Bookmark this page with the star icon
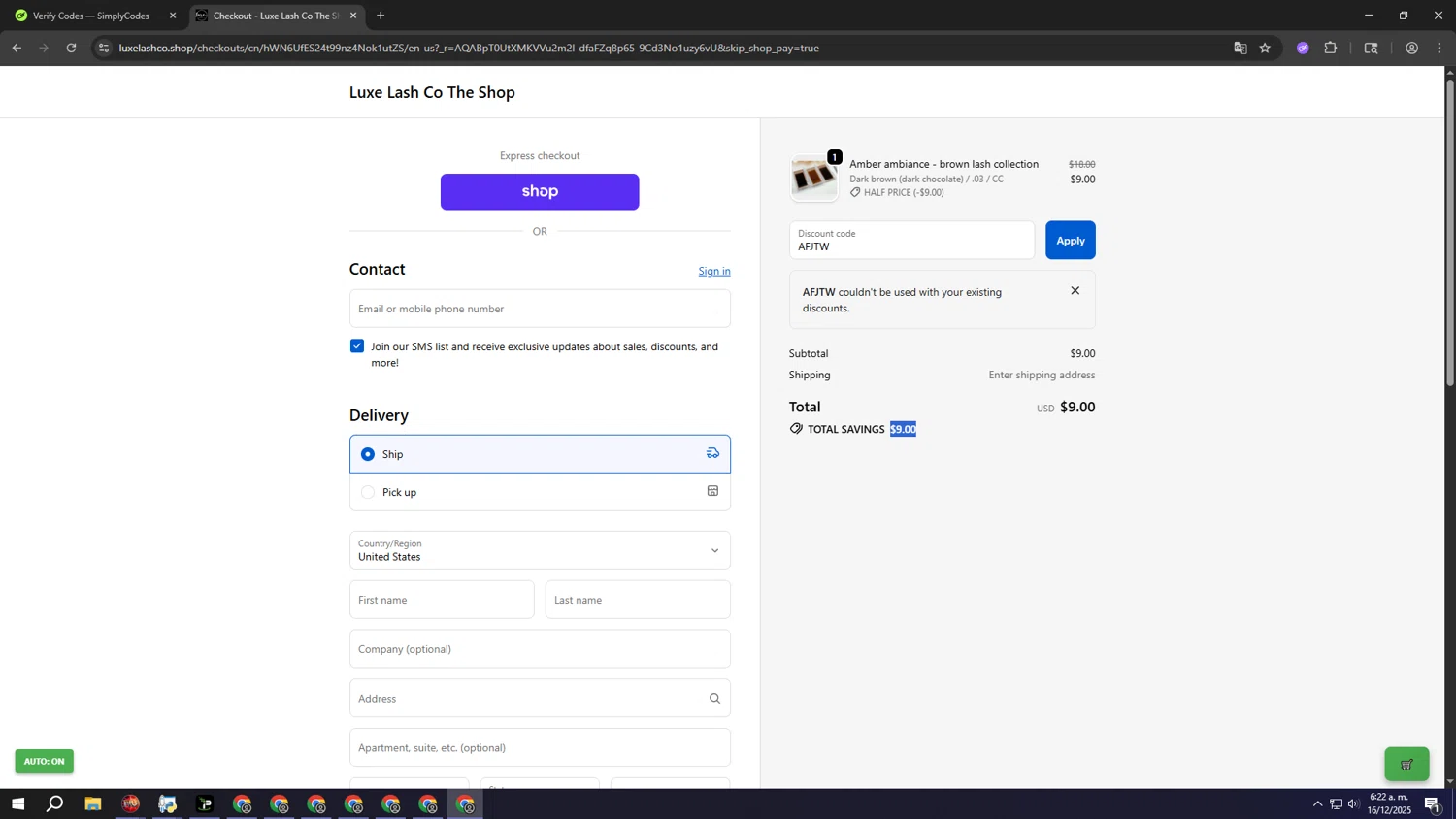 pyautogui.click(x=1265, y=48)
